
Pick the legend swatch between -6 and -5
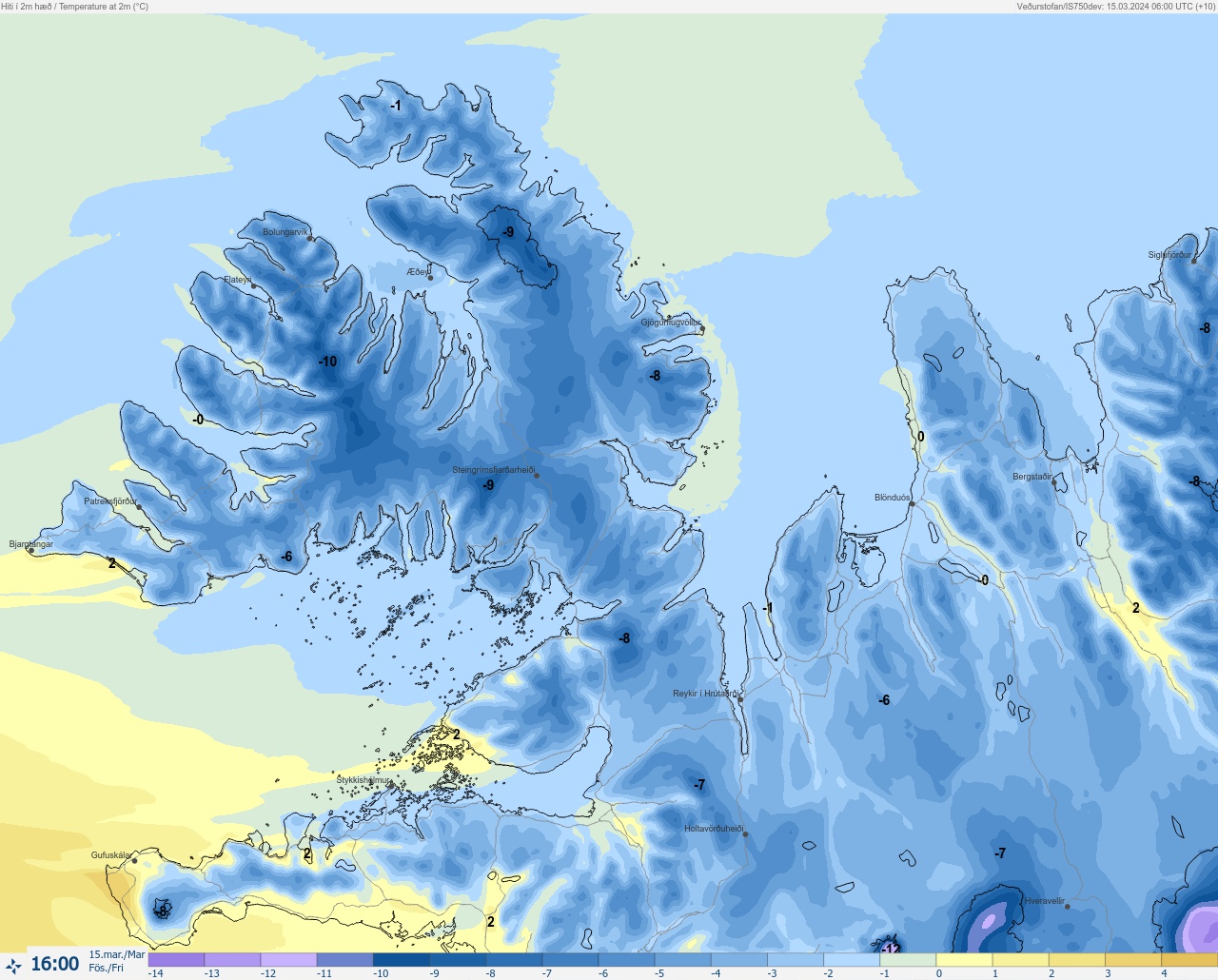pos(627,960)
